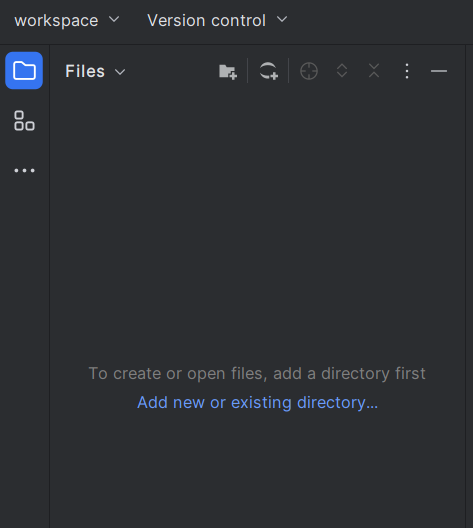Screen dimensions: 473x528
Task: Click the vertical divider right of Files panel
Action: pos(465,286)
